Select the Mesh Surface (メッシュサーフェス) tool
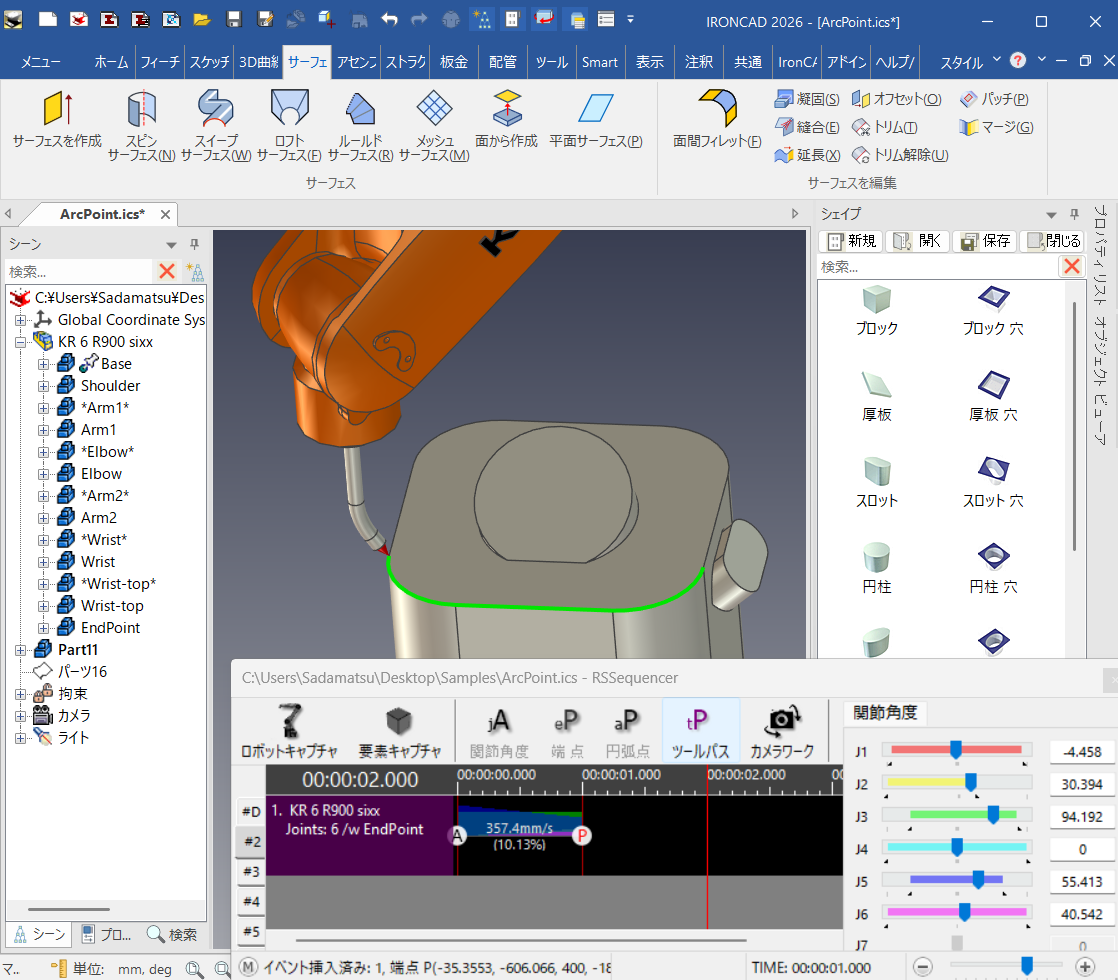1118x980 pixels. [x=434, y=126]
